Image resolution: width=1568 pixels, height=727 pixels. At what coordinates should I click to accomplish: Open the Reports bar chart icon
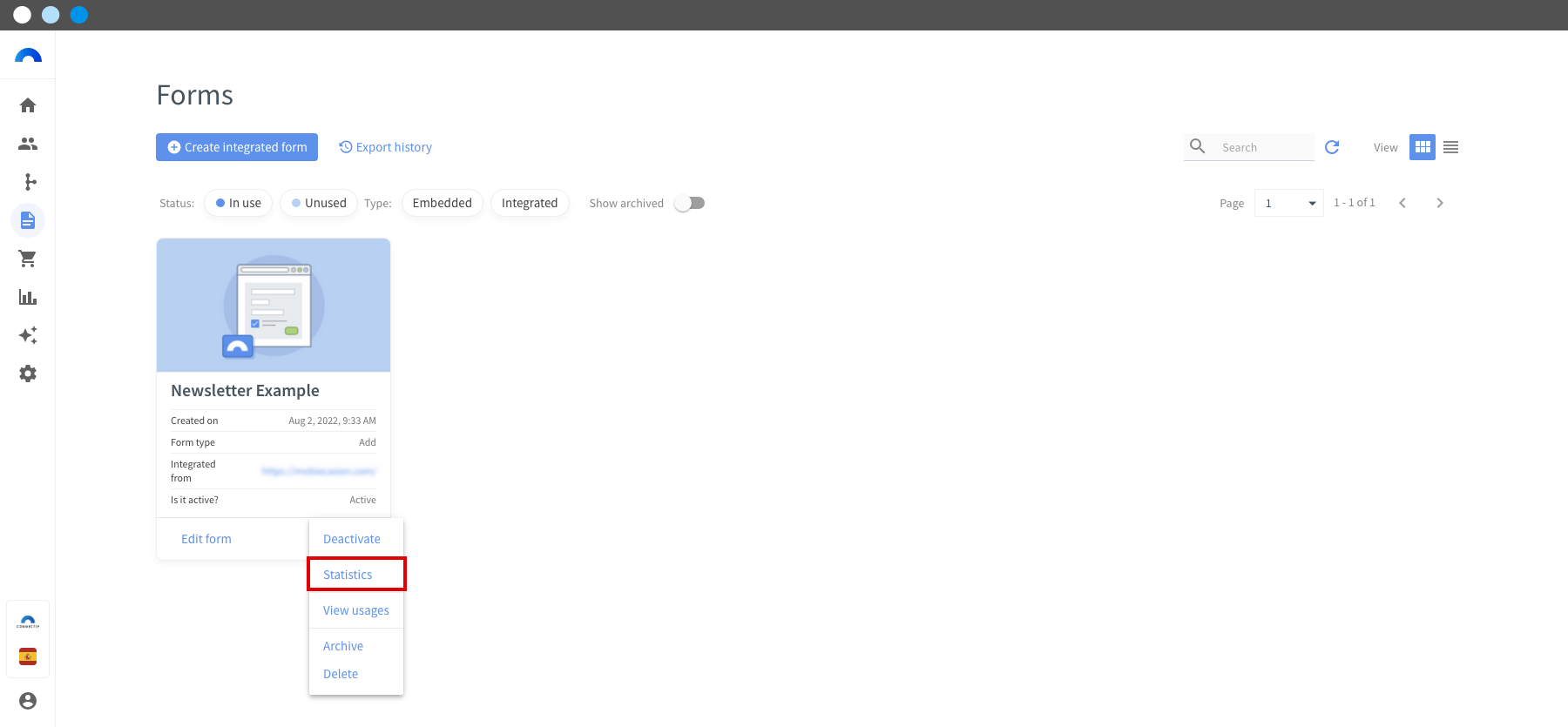[28, 297]
